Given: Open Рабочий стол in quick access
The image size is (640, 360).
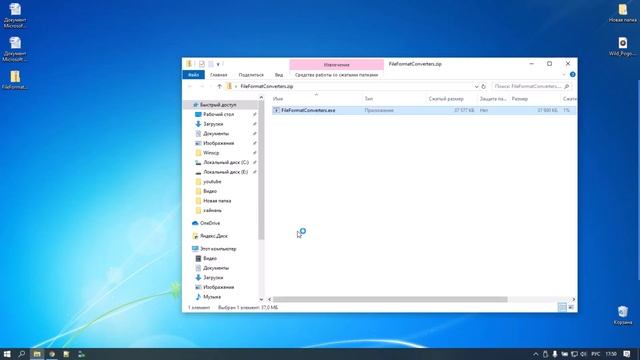Looking at the screenshot, I should tap(218, 115).
